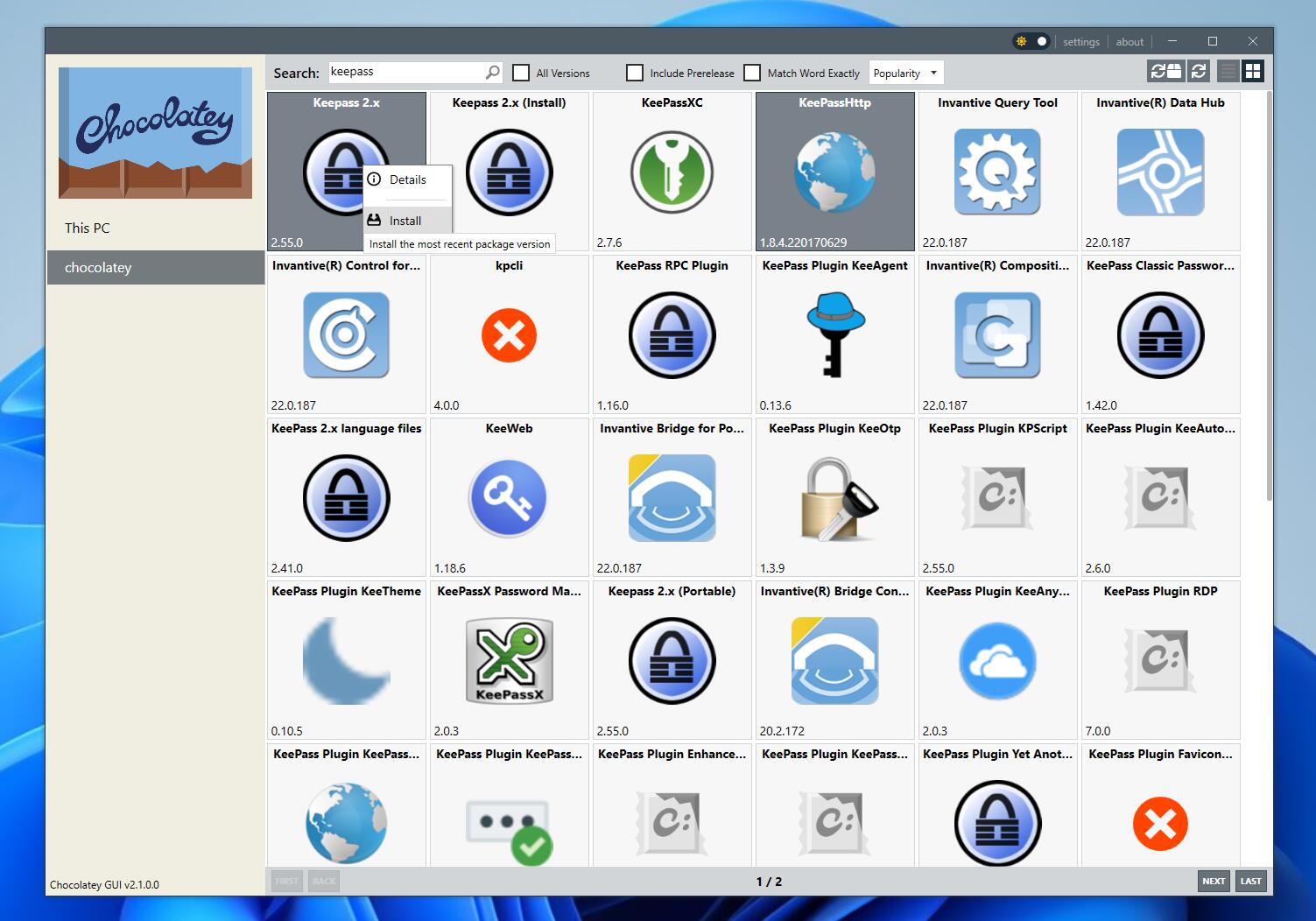
Task: Open the Popularity sort dropdown
Action: pos(906,73)
